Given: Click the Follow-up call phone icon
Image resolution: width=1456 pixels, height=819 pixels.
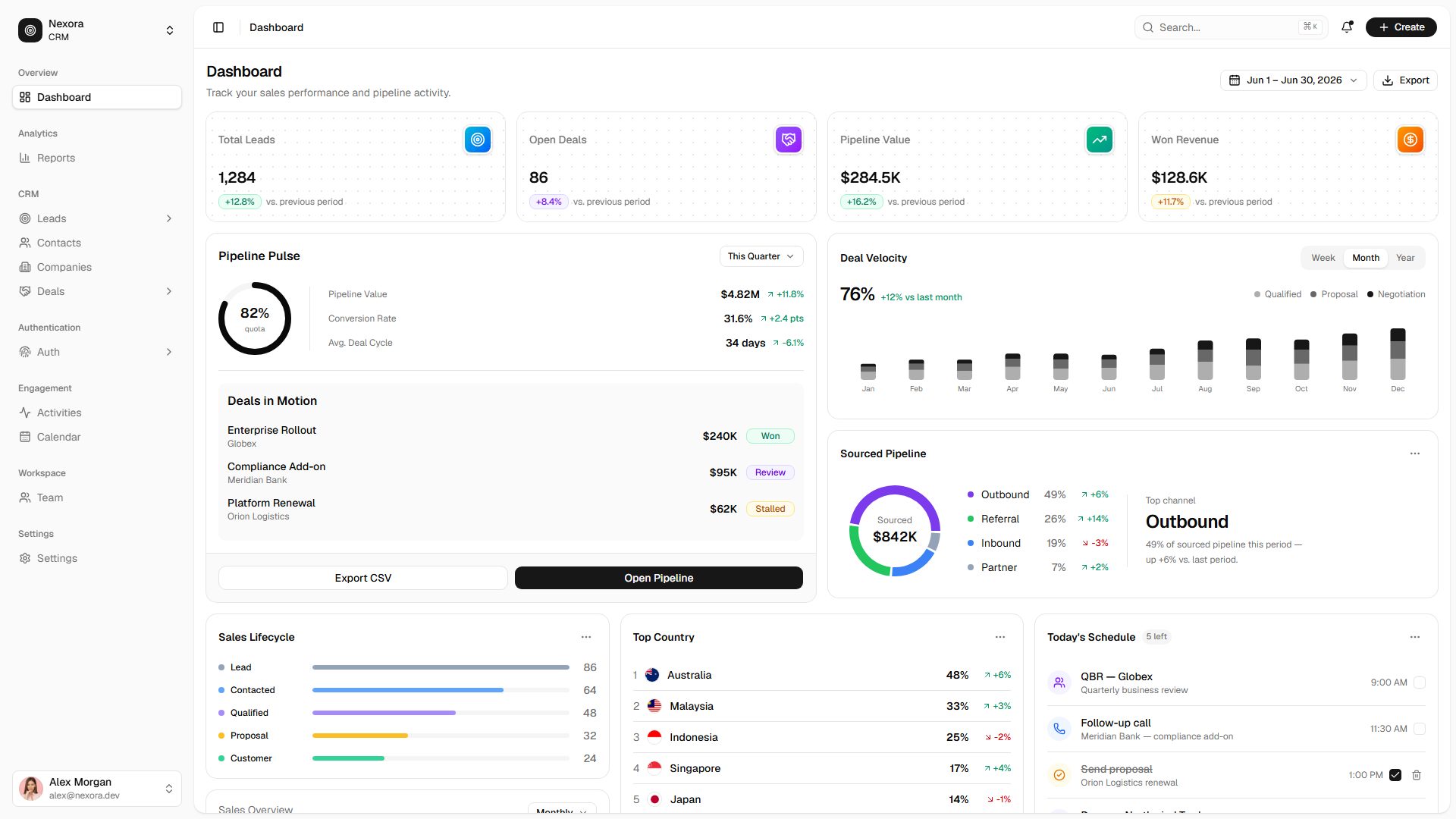Looking at the screenshot, I should click(1059, 729).
